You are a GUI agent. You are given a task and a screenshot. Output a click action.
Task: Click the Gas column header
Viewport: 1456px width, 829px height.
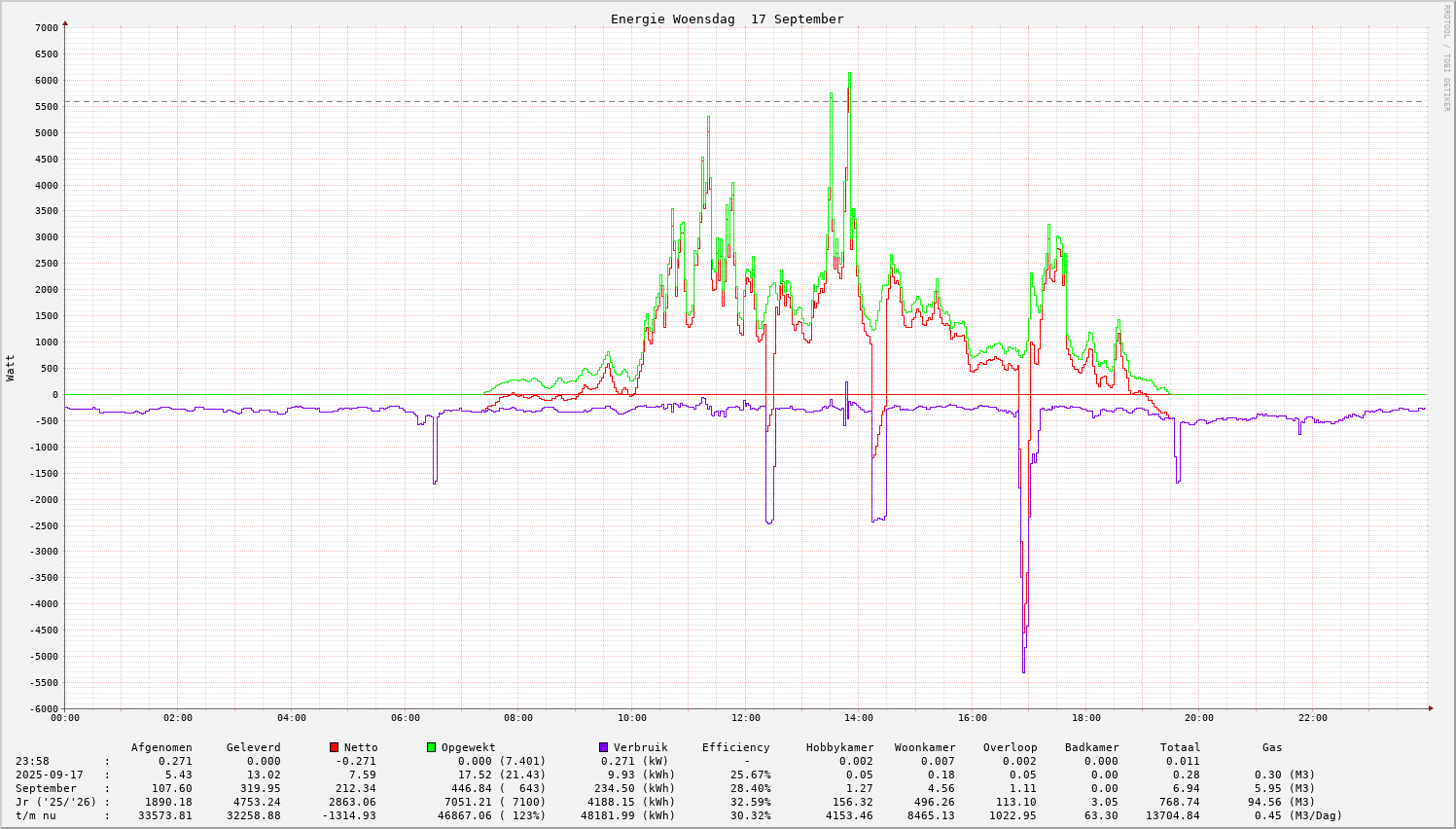[x=1272, y=748]
